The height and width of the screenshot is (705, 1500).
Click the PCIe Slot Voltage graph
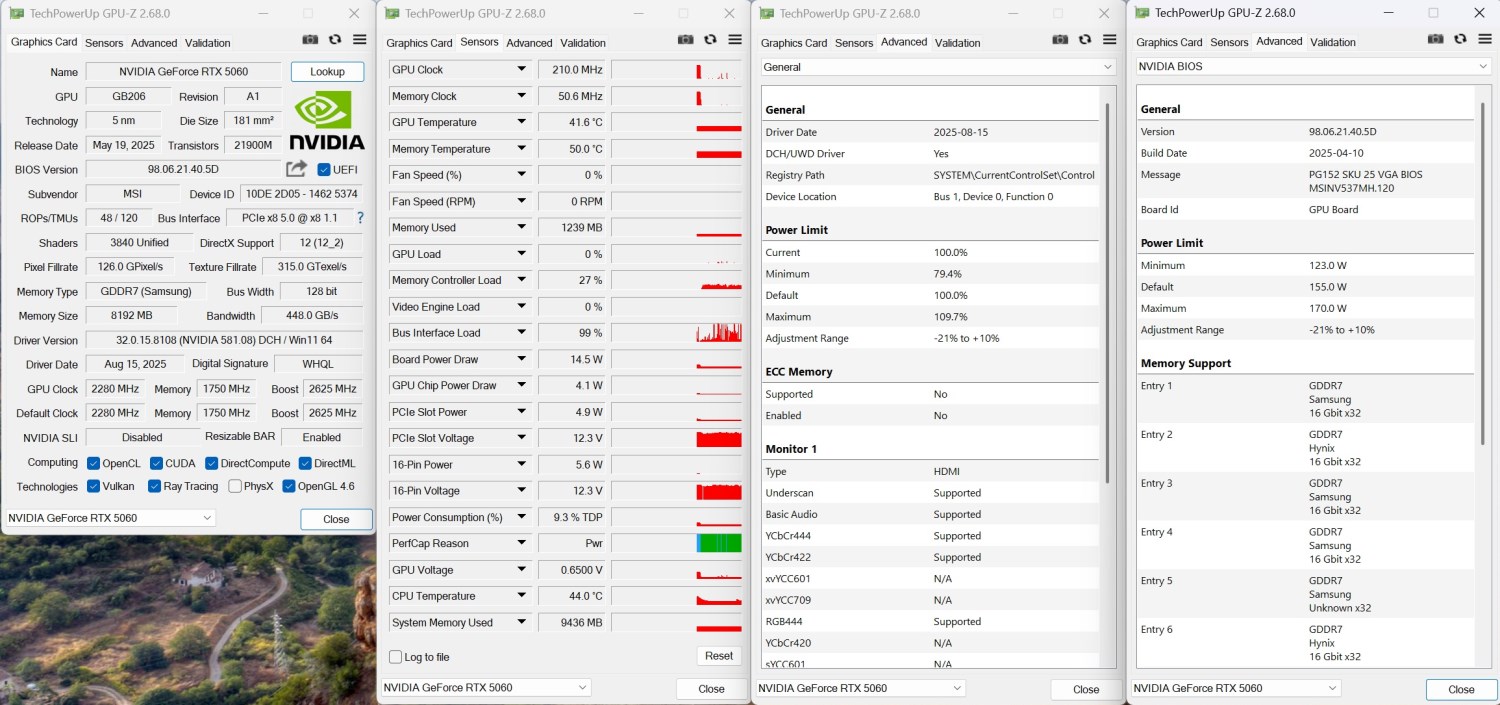(x=677, y=438)
